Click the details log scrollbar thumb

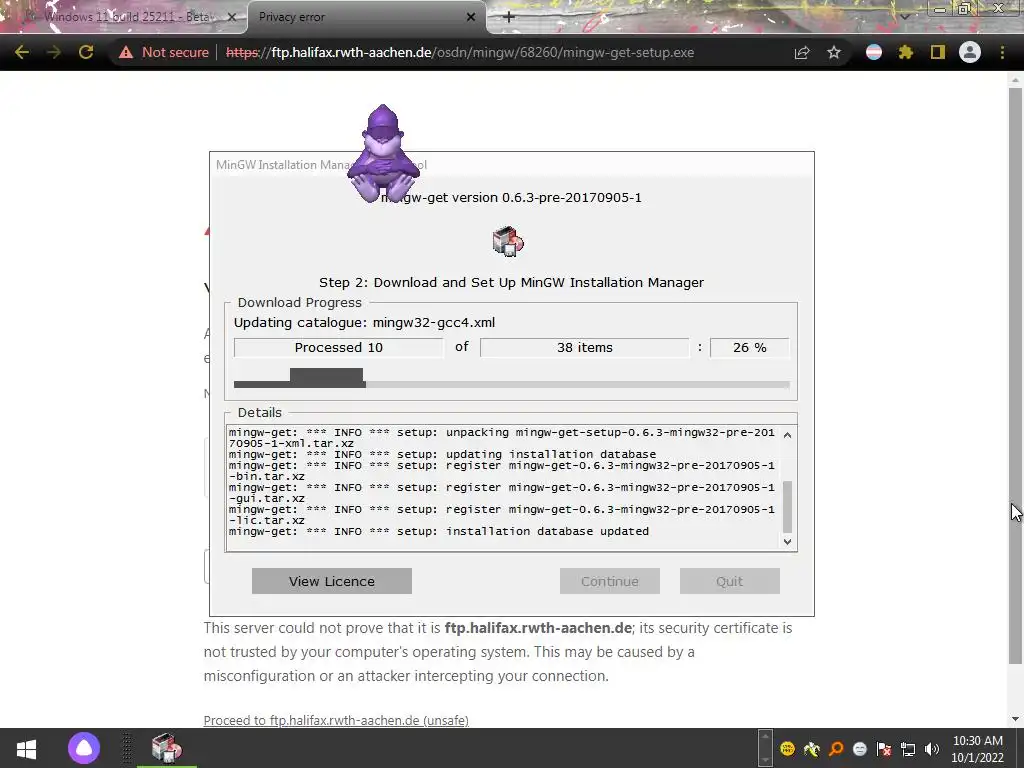pyautogui.click(x=788, y=506)
